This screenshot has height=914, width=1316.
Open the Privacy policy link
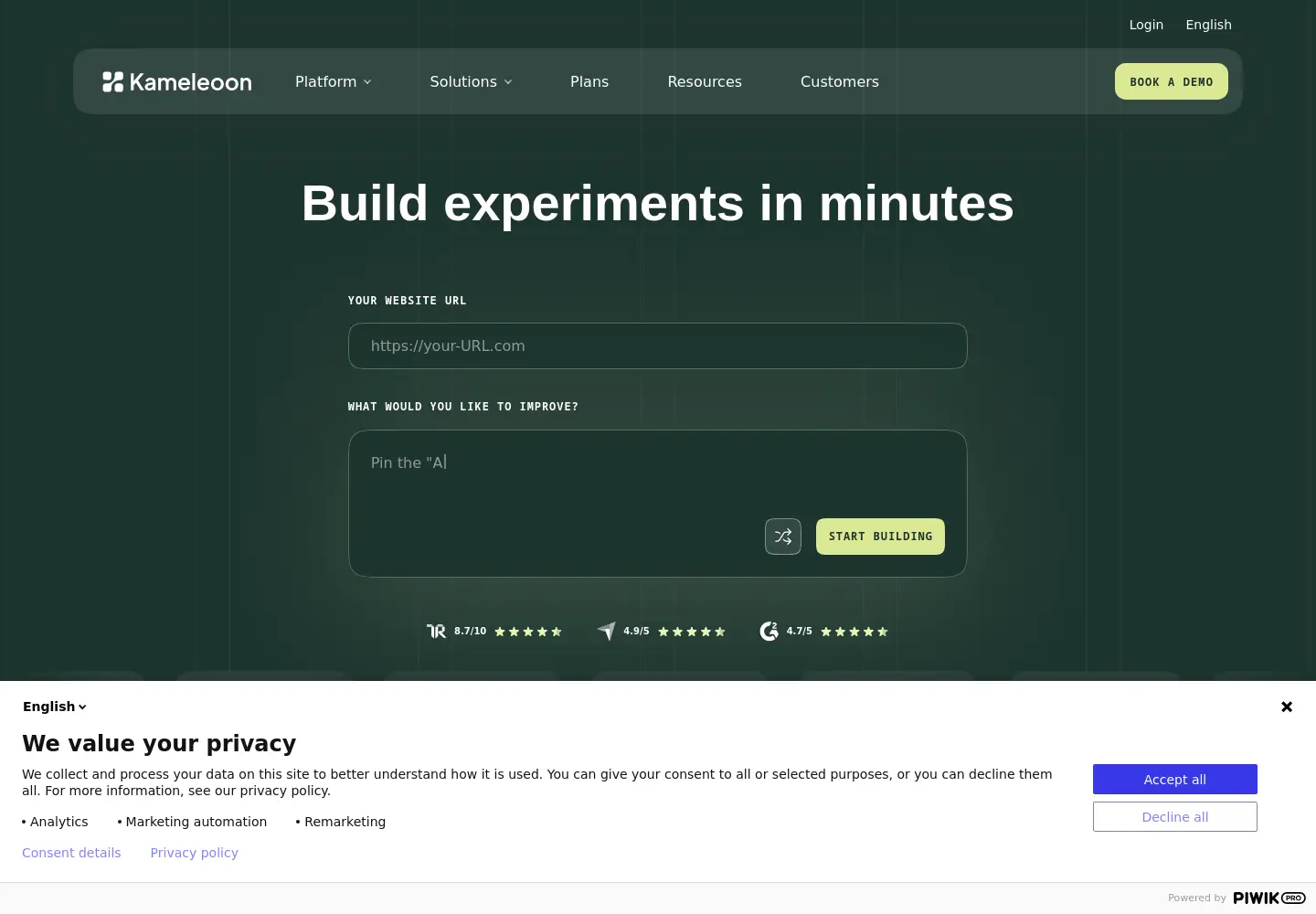tap(194, 853)
